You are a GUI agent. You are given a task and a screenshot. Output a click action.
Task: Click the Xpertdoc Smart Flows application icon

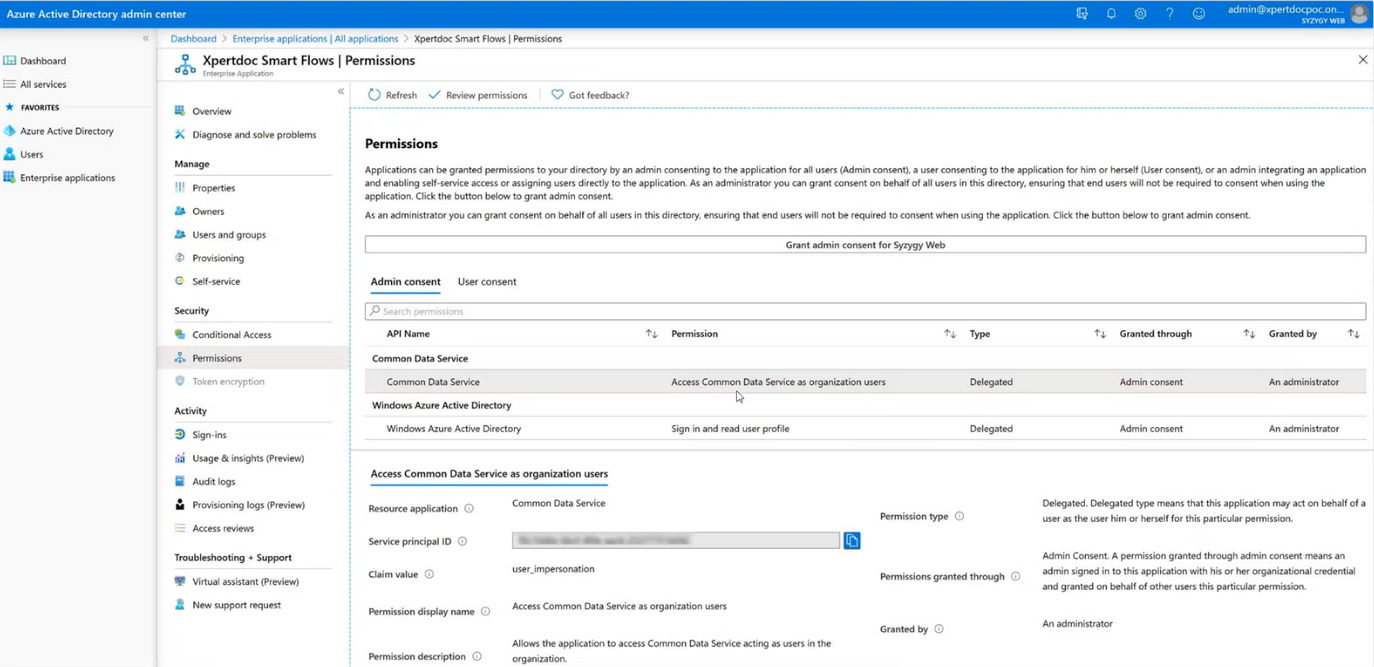coord(185,65)
